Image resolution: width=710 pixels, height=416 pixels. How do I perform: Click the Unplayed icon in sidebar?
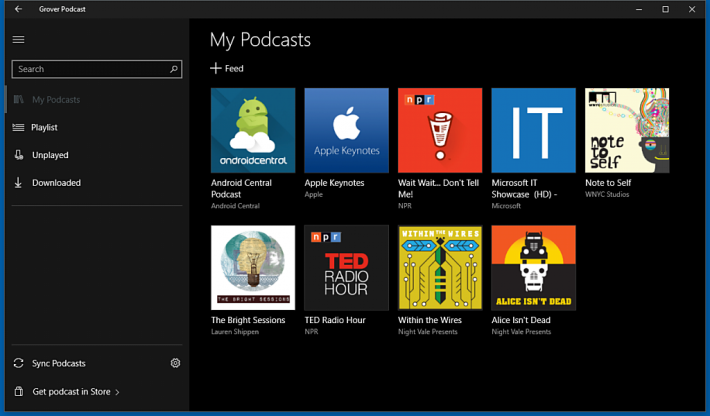[x=19, y=155]
